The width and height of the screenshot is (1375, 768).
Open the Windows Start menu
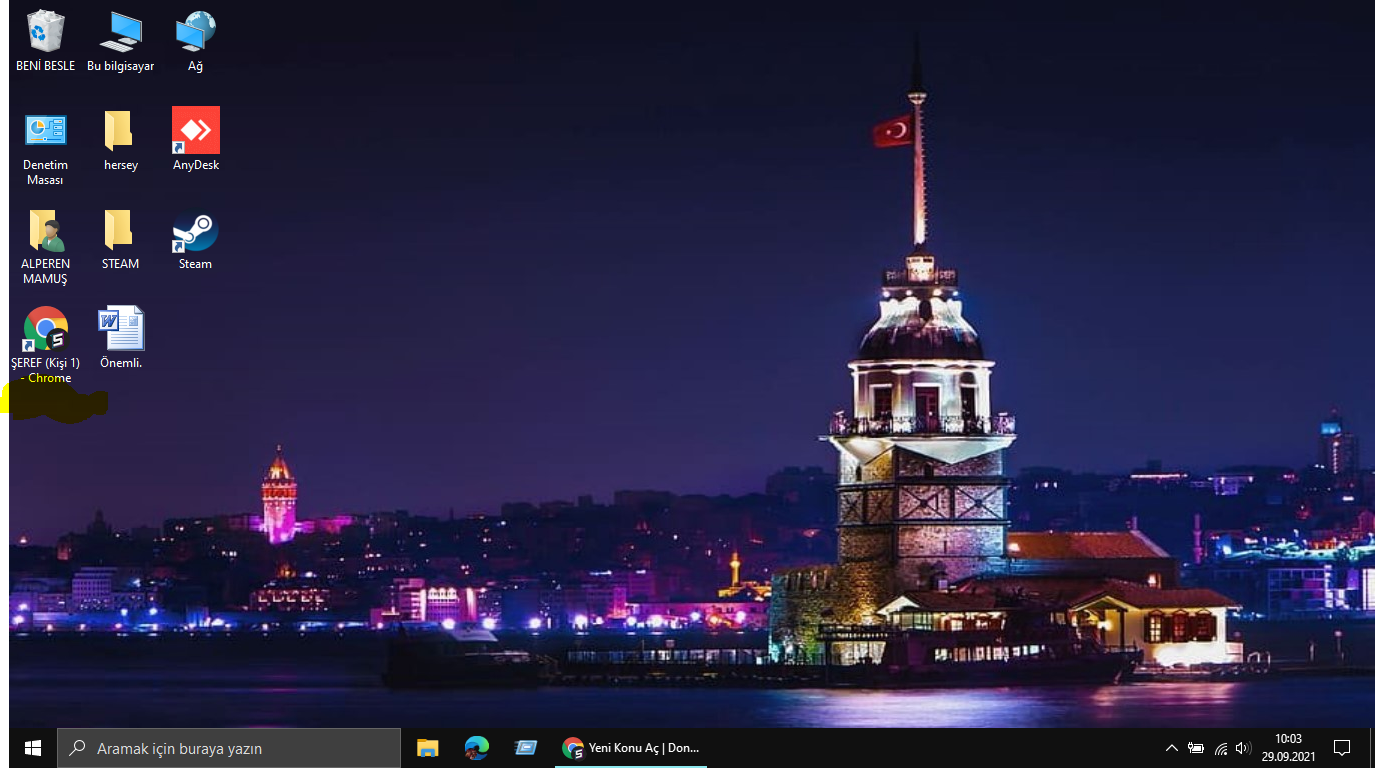(x=33, y=748)
